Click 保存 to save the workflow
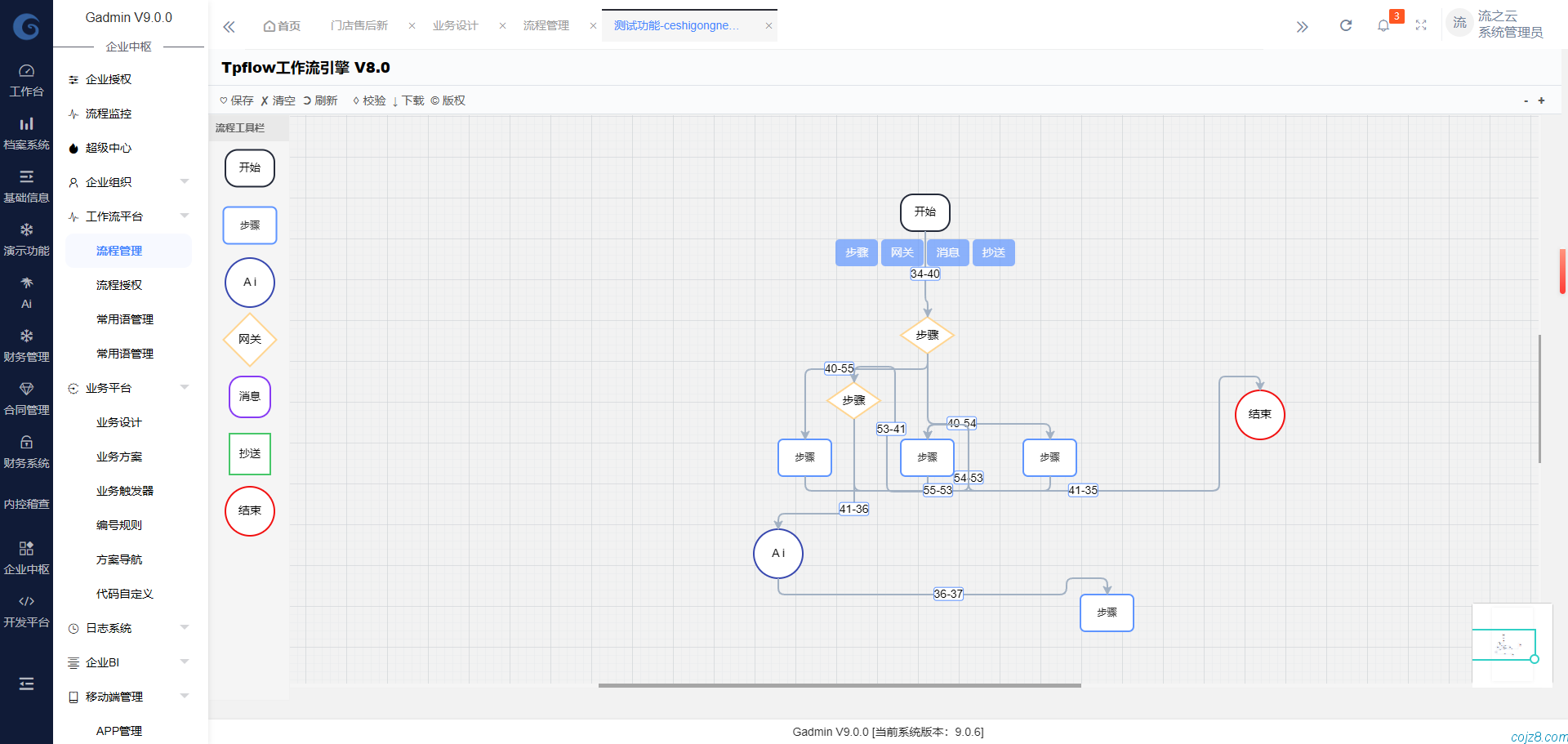1568x744 pixels. click(x=237, y=100)
